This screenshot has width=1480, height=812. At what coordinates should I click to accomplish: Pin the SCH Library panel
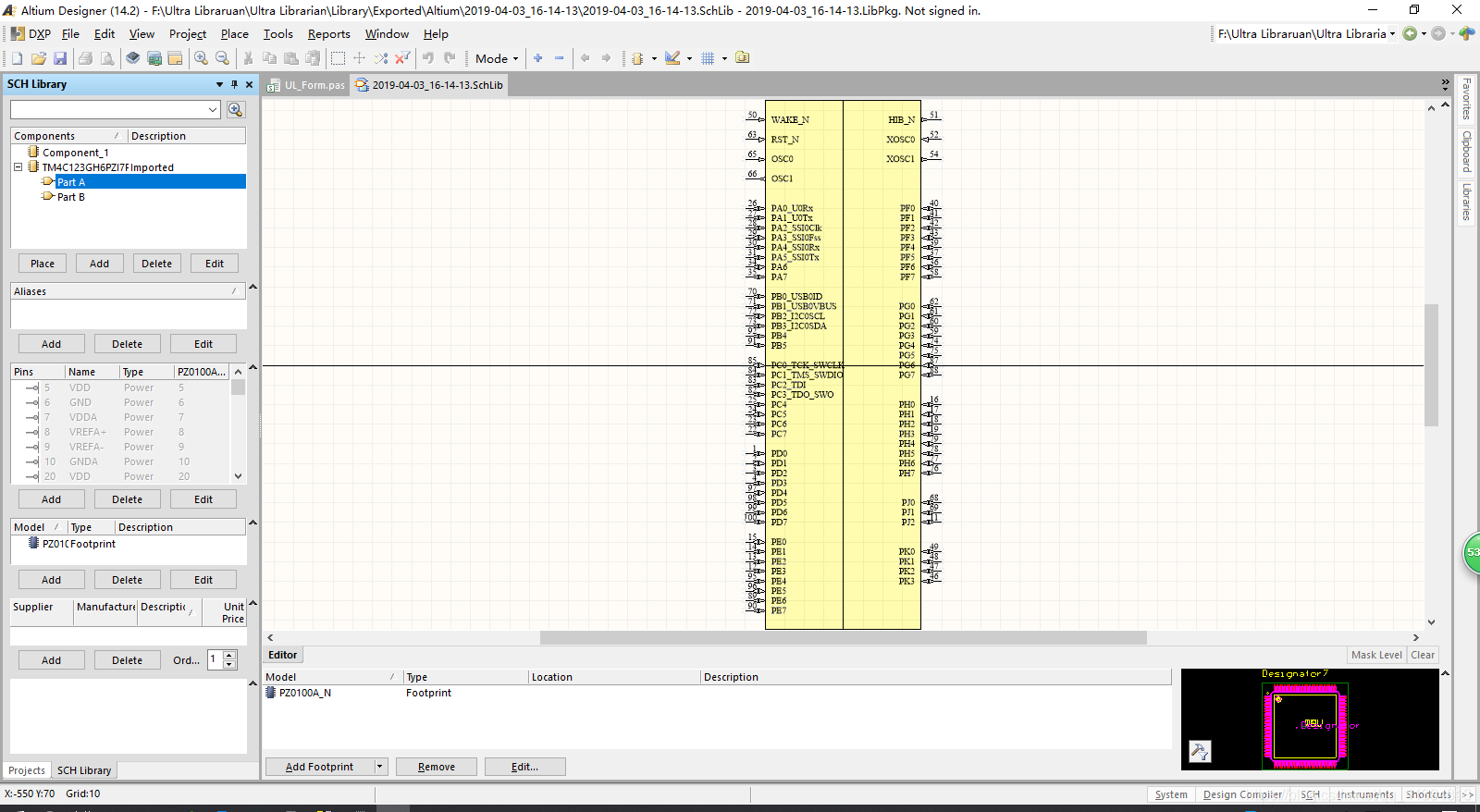[234, 84]
